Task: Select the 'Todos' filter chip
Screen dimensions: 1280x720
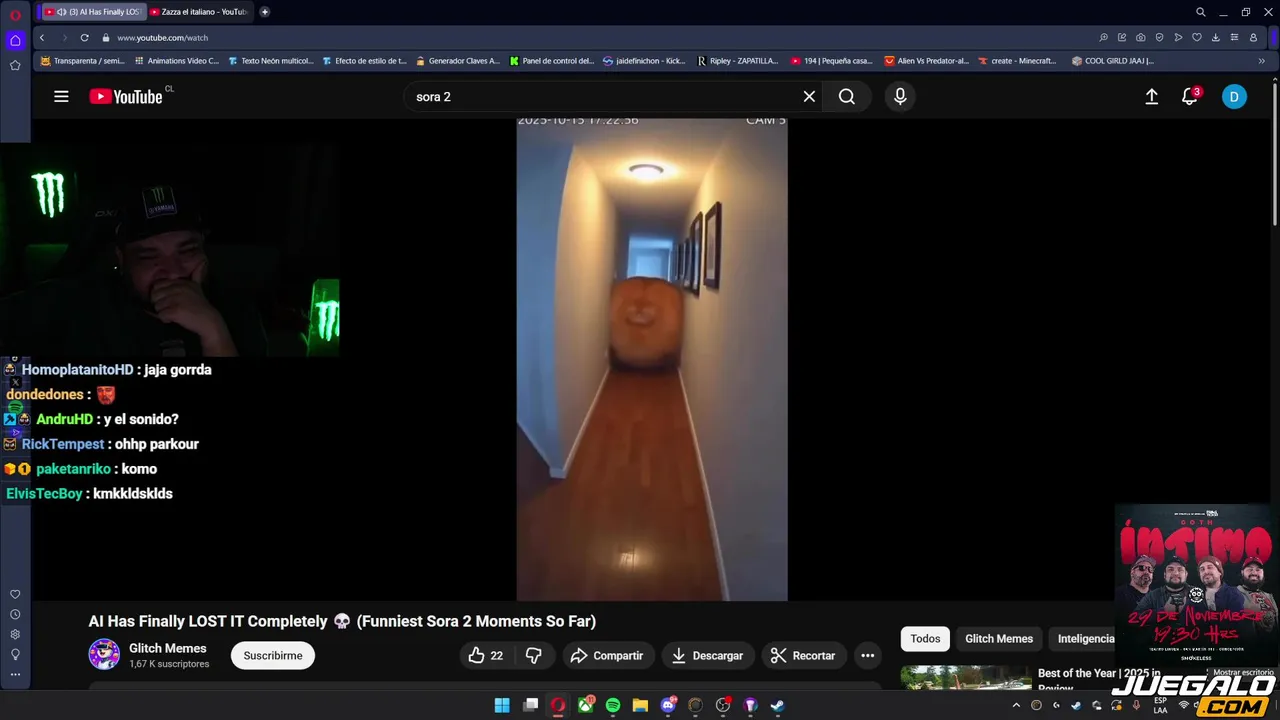Action: [x=925, y=638]
